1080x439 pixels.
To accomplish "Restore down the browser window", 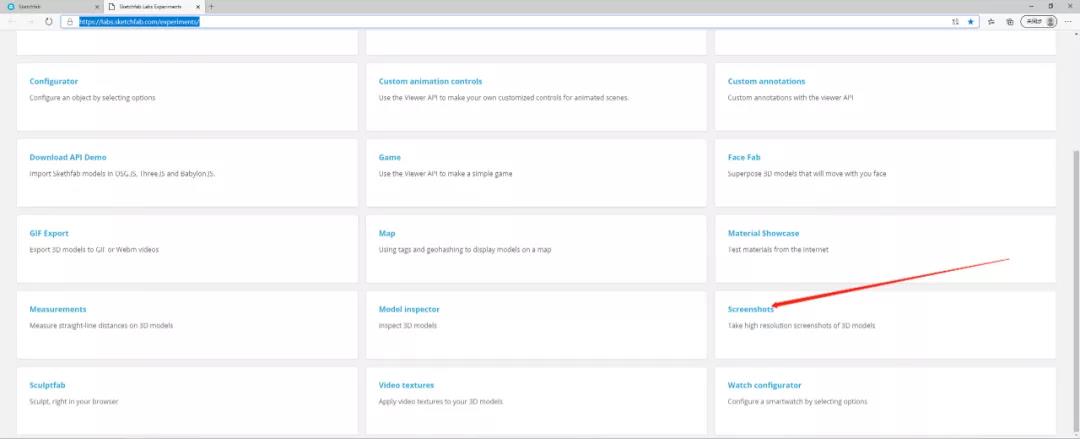I will 1050,6.
